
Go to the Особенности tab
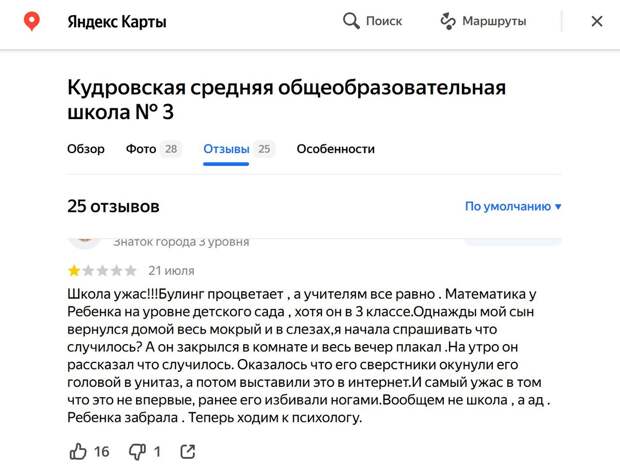pos(335,149)
